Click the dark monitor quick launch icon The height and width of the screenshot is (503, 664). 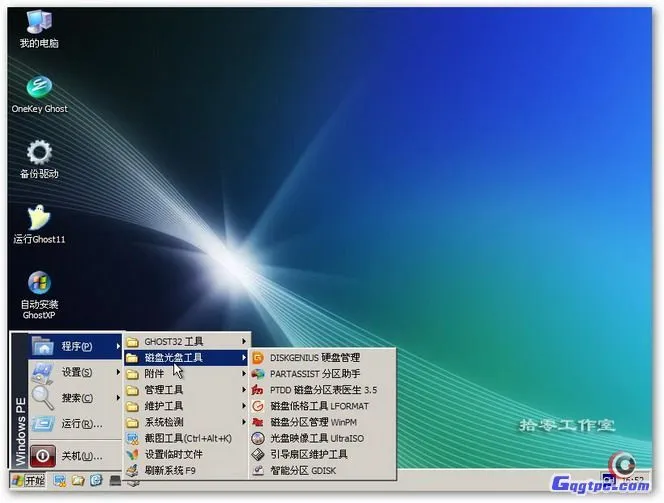[x=115, y=481]
